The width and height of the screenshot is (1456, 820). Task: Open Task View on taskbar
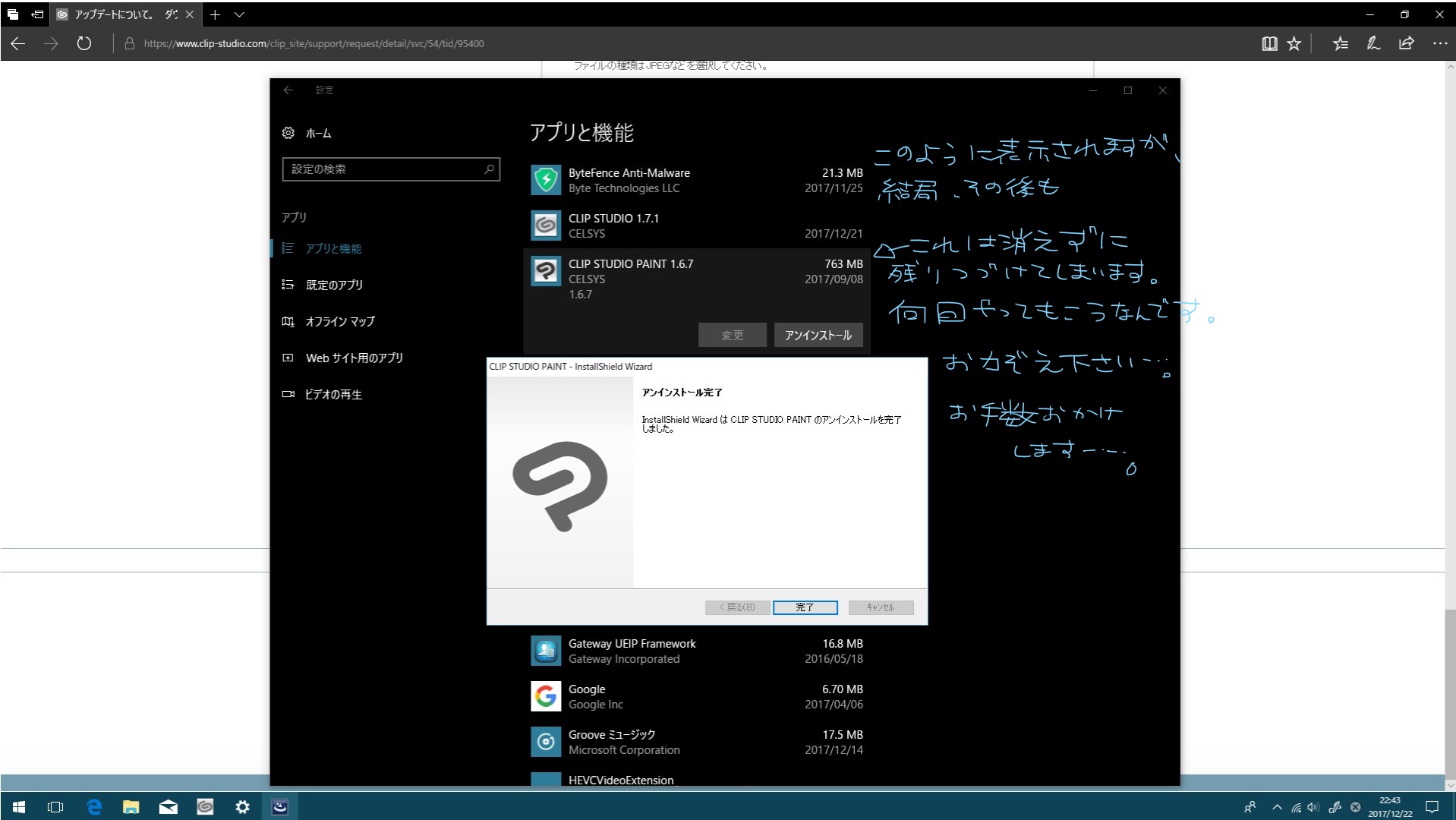pyautogui.click(x=55, y=806)
